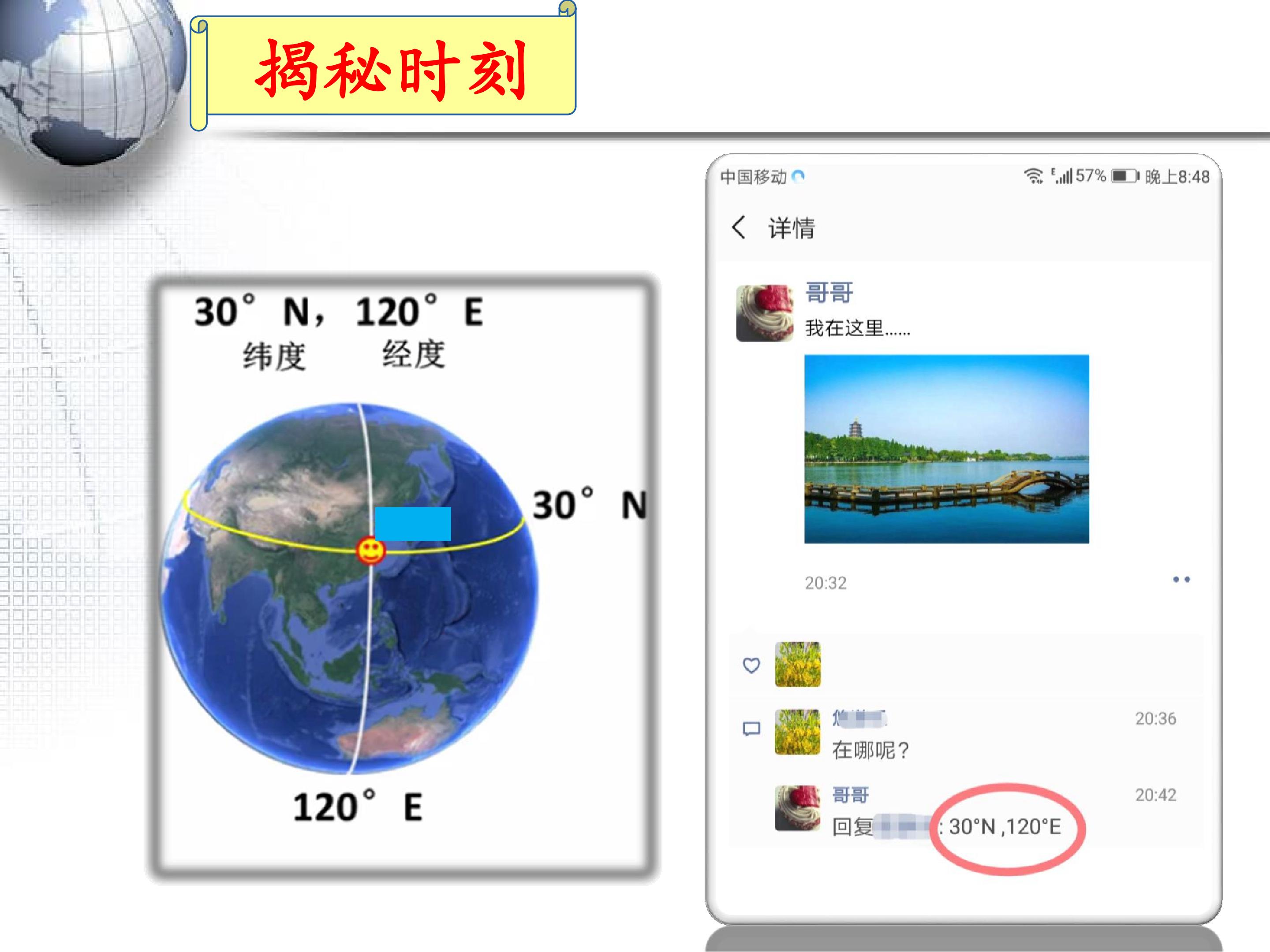
Task: Click the blue rectangle covering the globe
Action: point(413,523)
